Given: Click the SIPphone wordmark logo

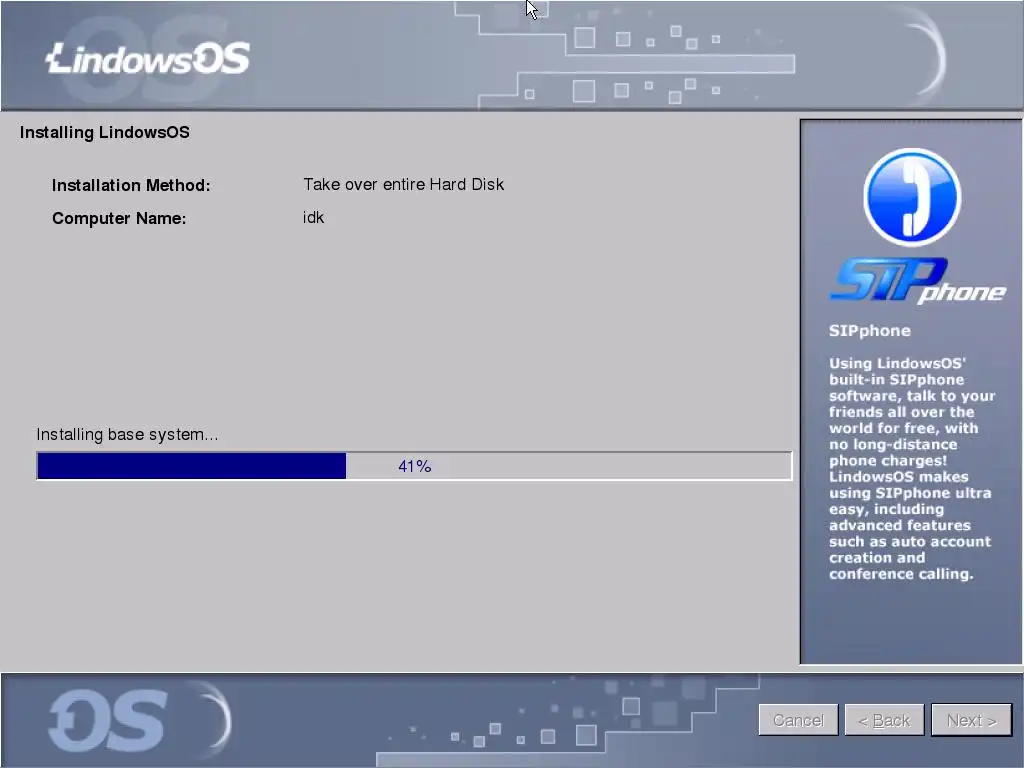Looking at the screenshot, I should point(918,281).
